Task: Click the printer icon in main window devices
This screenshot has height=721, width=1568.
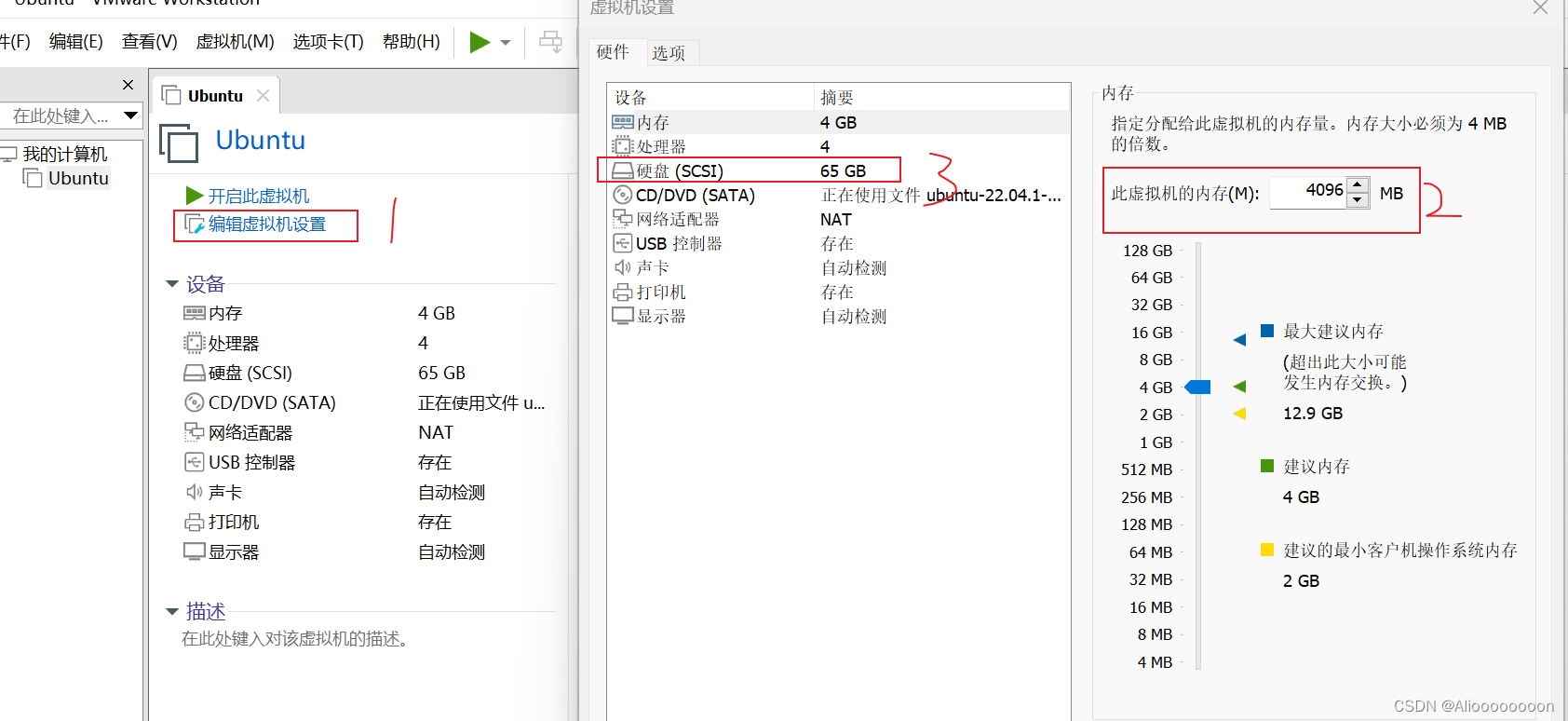Action: click(x=194, y=522)
